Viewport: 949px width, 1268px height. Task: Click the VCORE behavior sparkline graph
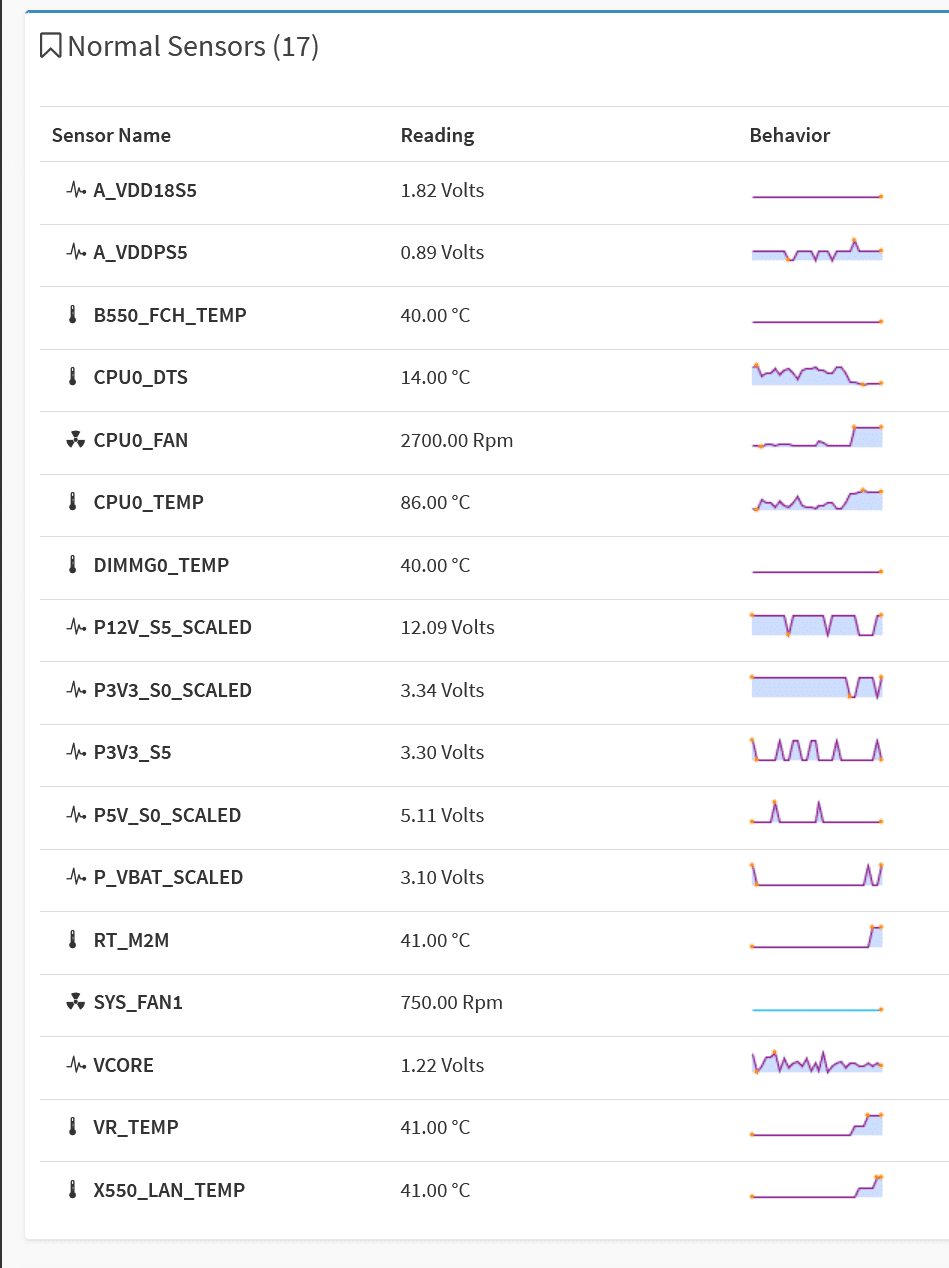tap(817, 1063)
